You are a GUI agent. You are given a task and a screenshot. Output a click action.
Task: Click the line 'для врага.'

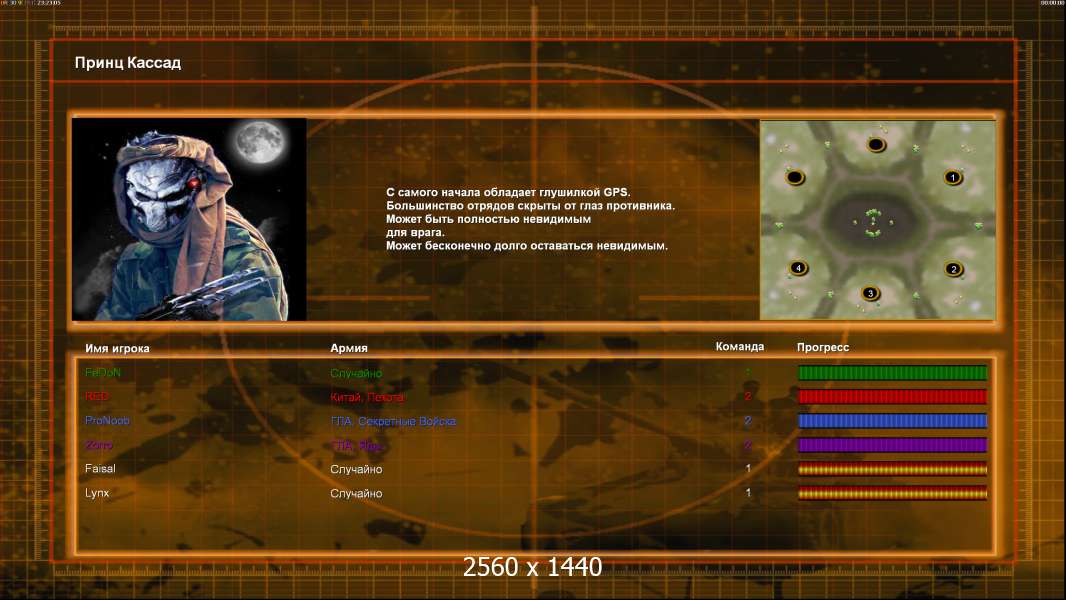coord(415,232)
